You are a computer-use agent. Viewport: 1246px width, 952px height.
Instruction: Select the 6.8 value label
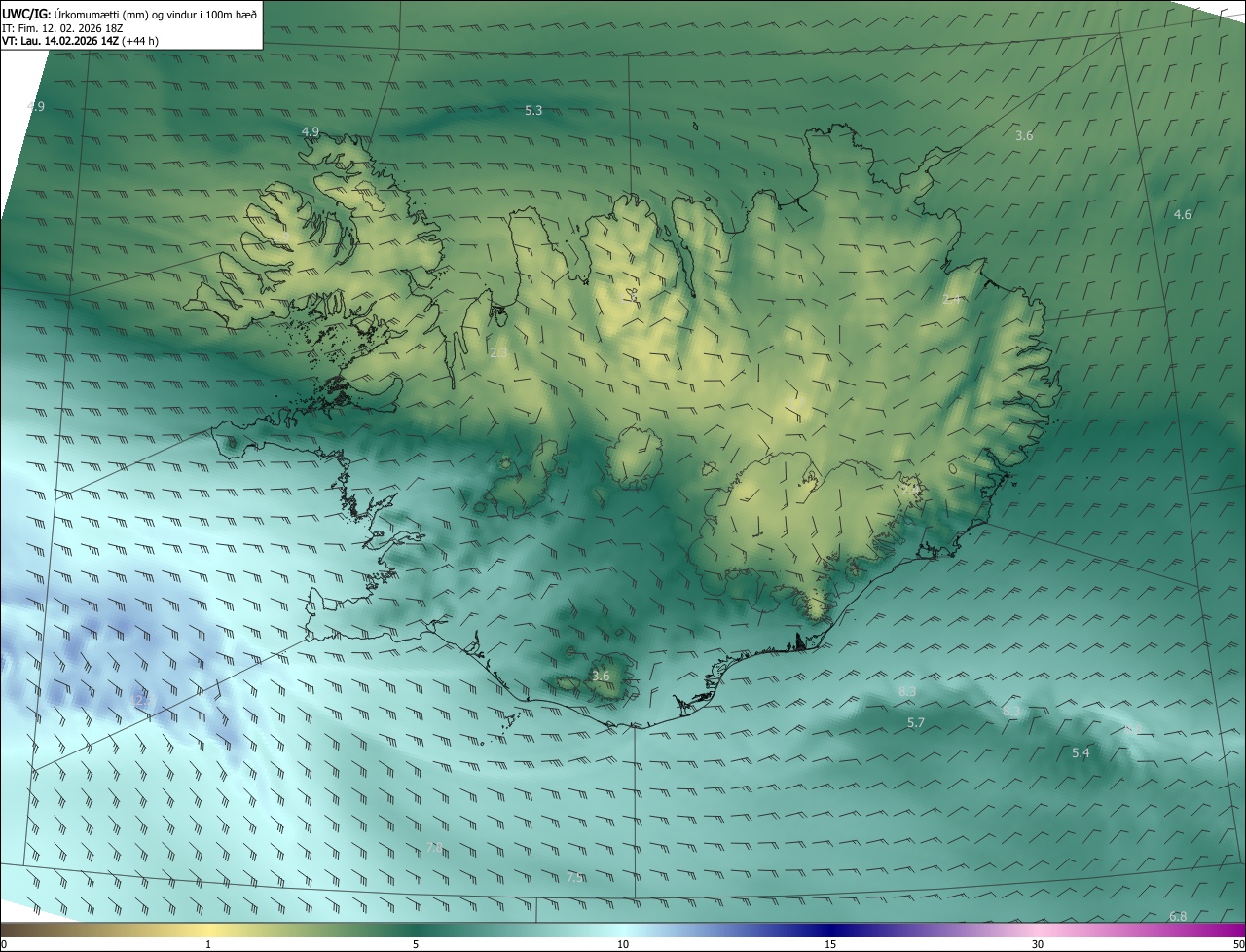pos(1178,916)
